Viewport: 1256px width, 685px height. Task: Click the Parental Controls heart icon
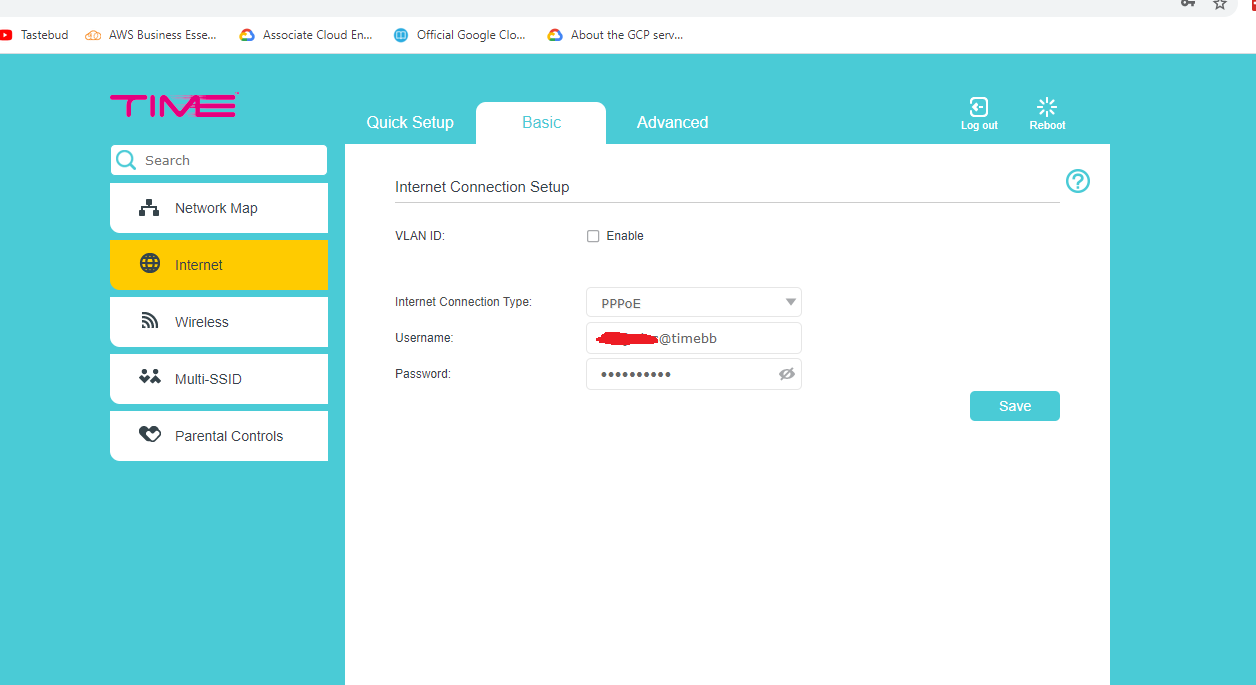[150, 434]
